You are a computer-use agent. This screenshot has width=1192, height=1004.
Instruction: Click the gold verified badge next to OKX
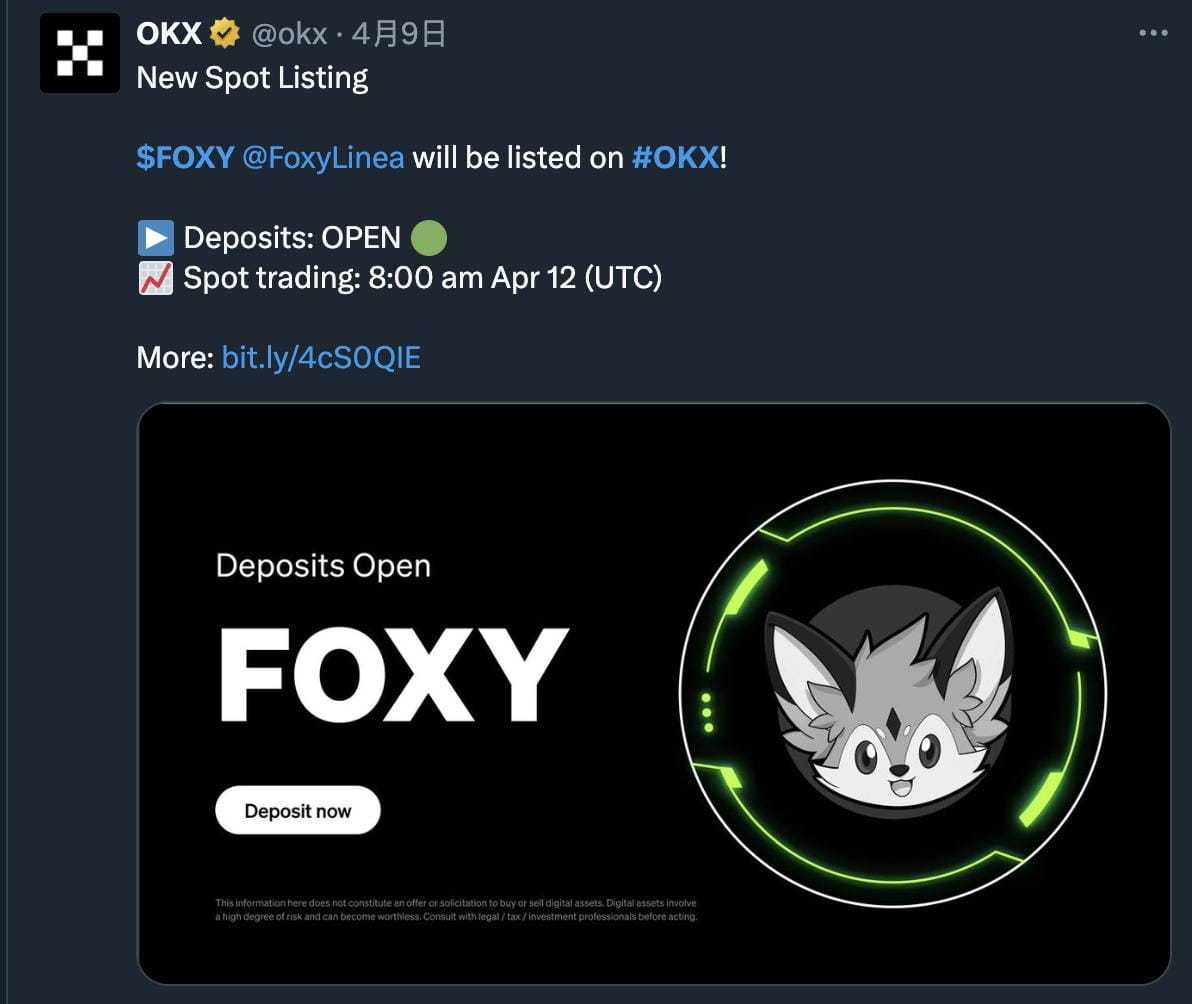[224, 33]
